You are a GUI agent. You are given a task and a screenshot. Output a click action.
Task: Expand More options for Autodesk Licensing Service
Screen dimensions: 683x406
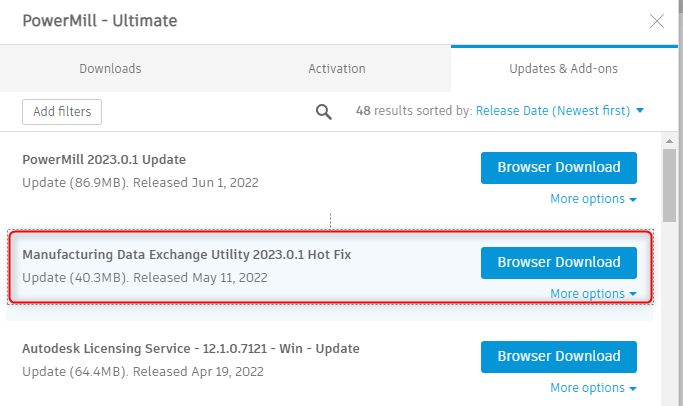click(593, 388)
